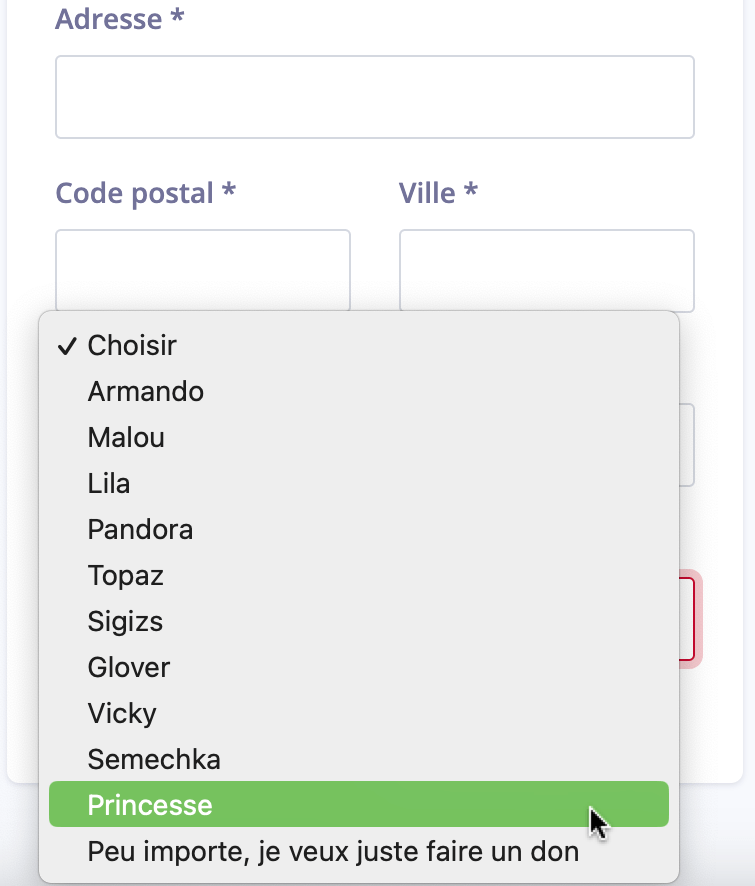Focus the Ville input box
The width and height of the screenshot is (755, 886).
click(546, 270)
